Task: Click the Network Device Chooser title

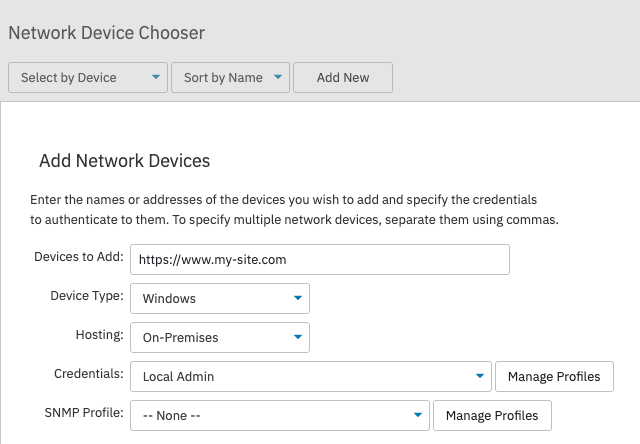Action: click(107, 33)
